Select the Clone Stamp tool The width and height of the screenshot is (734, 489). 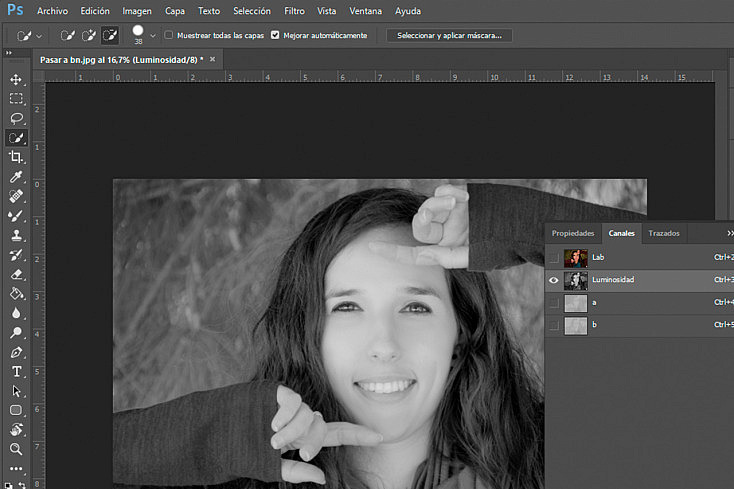[16, 235]
